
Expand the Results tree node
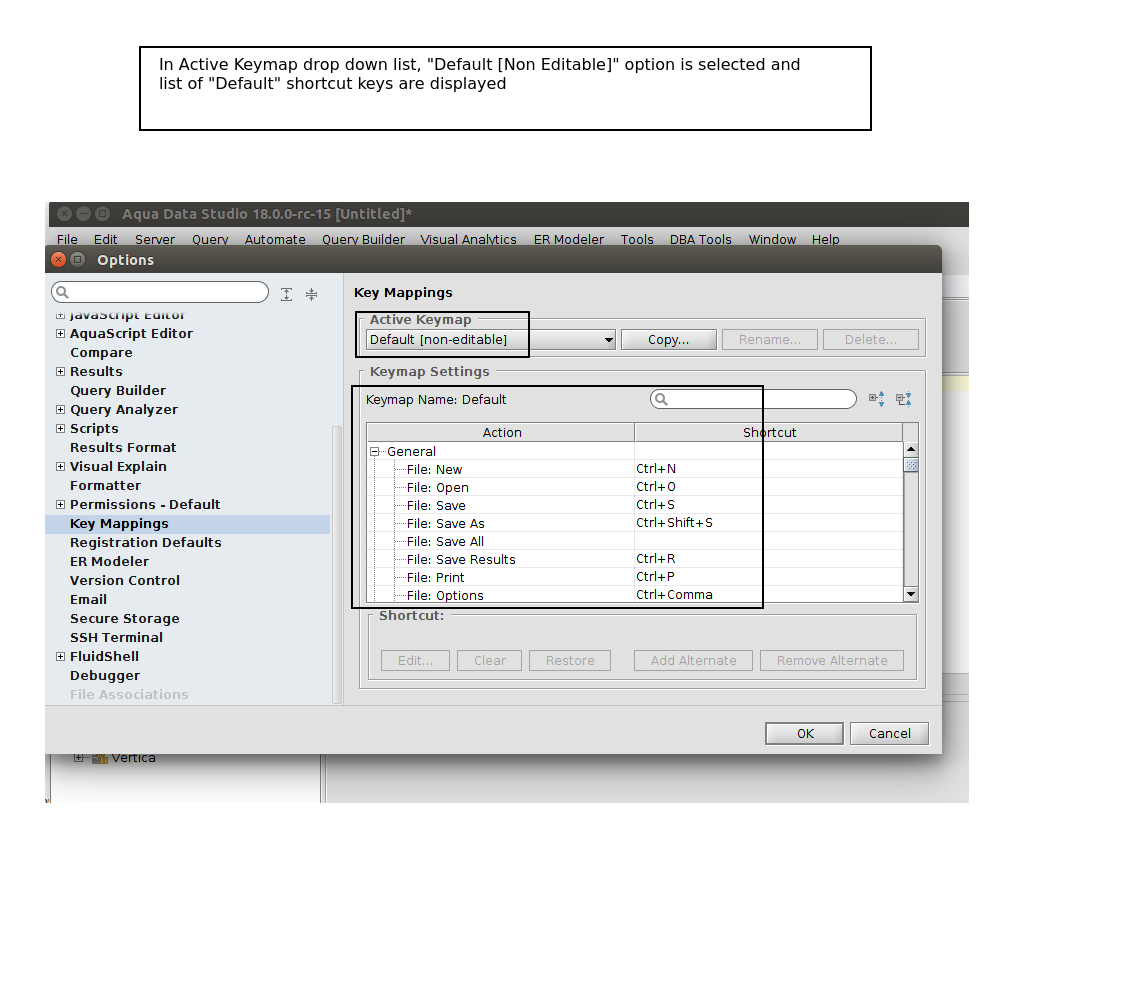(x=60, y=371)
